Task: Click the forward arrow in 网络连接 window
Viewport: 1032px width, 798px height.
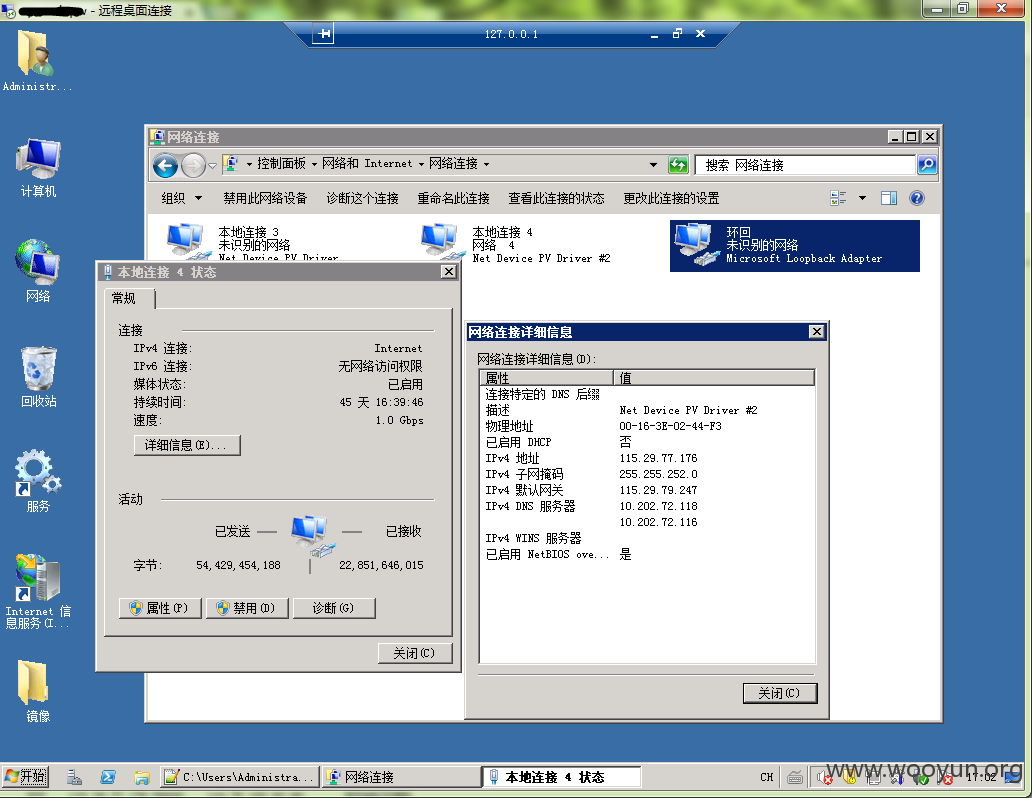Action: (x=193, y=165)
